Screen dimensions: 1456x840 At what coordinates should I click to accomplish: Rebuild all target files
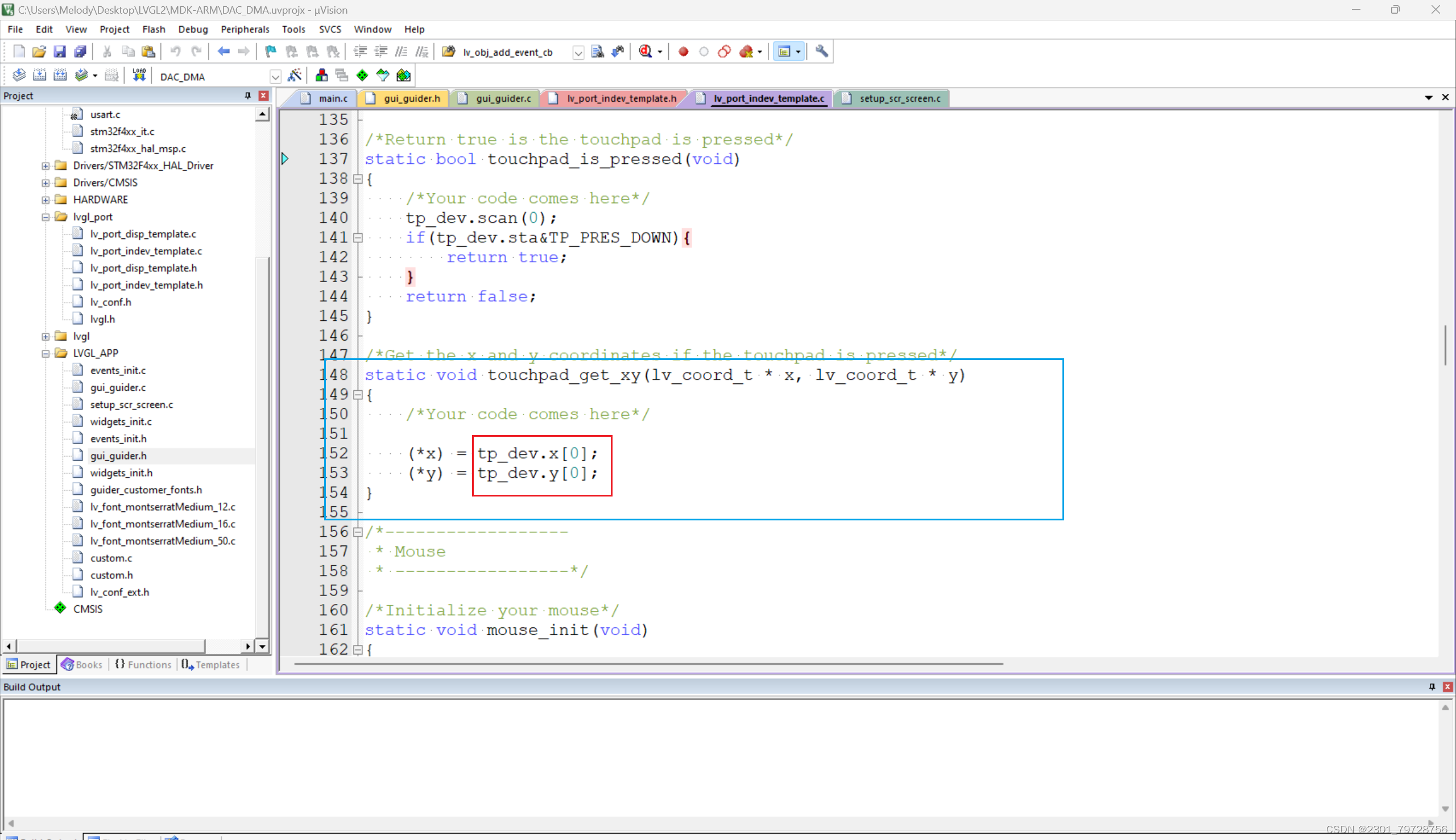click(60, 75)
